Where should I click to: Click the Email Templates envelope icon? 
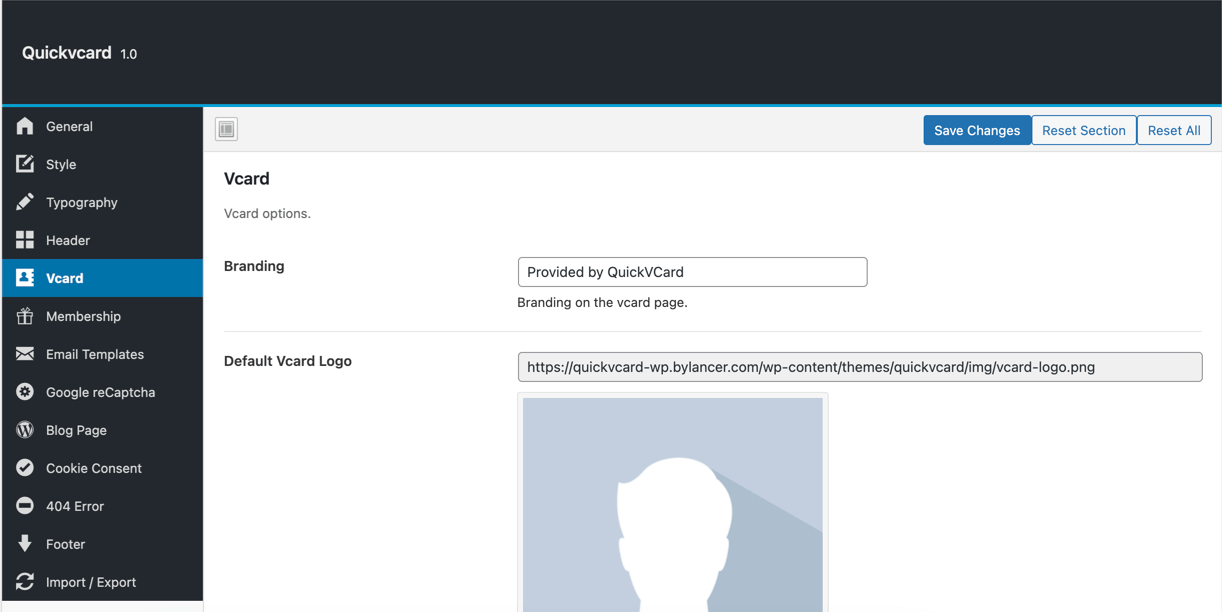point(25,354)
